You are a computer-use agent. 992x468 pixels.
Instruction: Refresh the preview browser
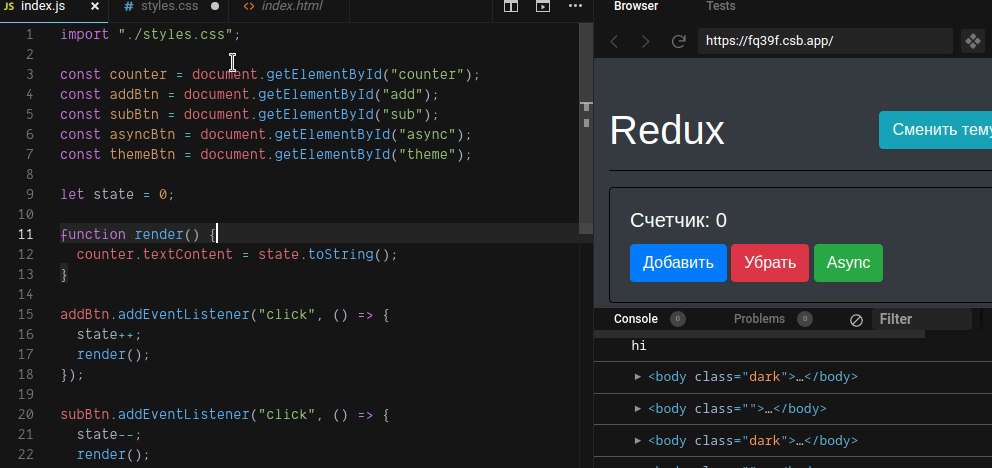678,42
